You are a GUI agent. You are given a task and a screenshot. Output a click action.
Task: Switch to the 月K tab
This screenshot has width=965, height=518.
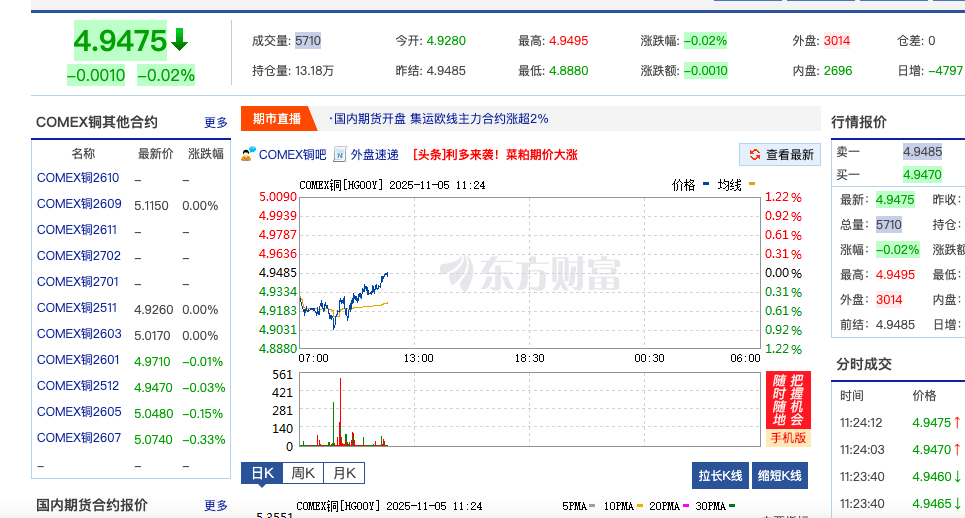tap(344, 473)
